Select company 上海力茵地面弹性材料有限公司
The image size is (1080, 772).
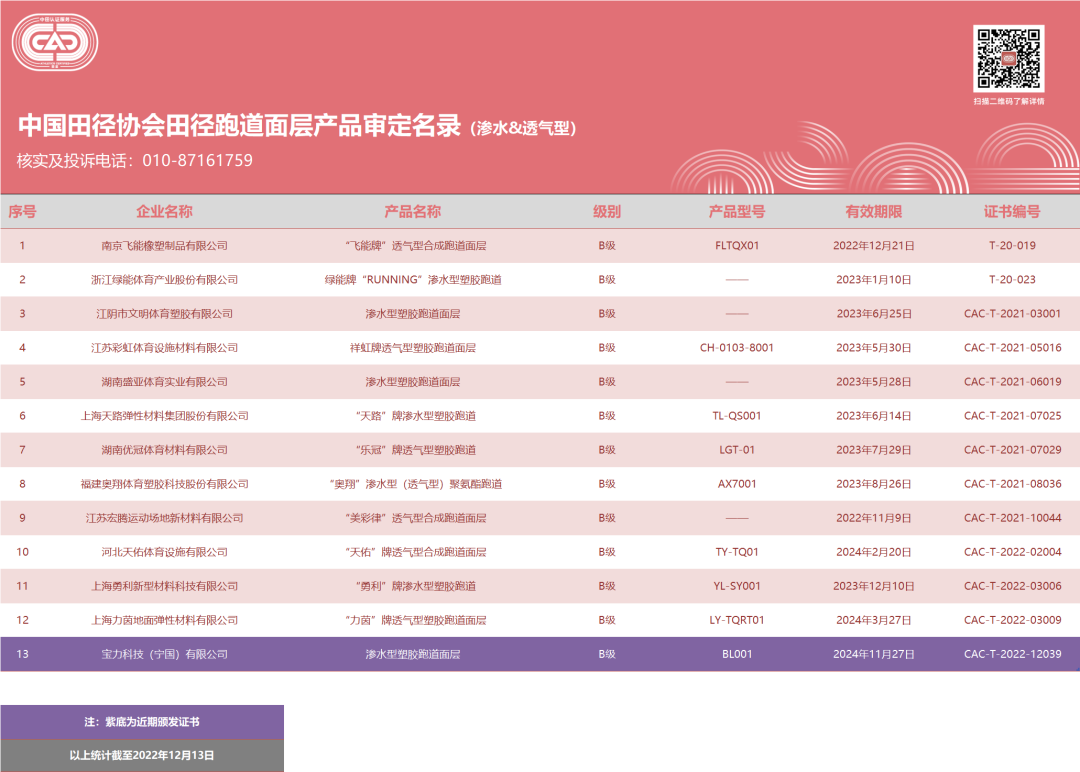click(x=164, y=620)
